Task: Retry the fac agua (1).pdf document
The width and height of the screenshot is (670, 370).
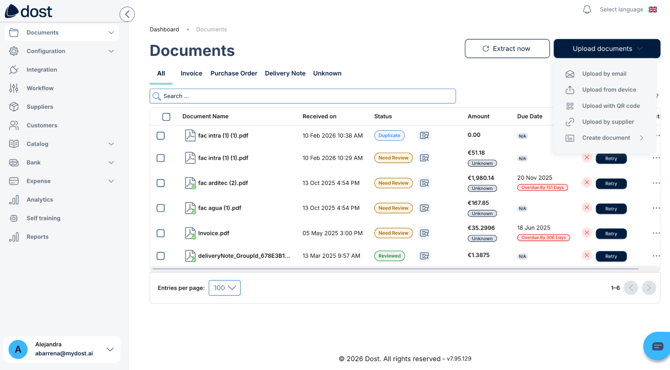Action: point(611,209)
